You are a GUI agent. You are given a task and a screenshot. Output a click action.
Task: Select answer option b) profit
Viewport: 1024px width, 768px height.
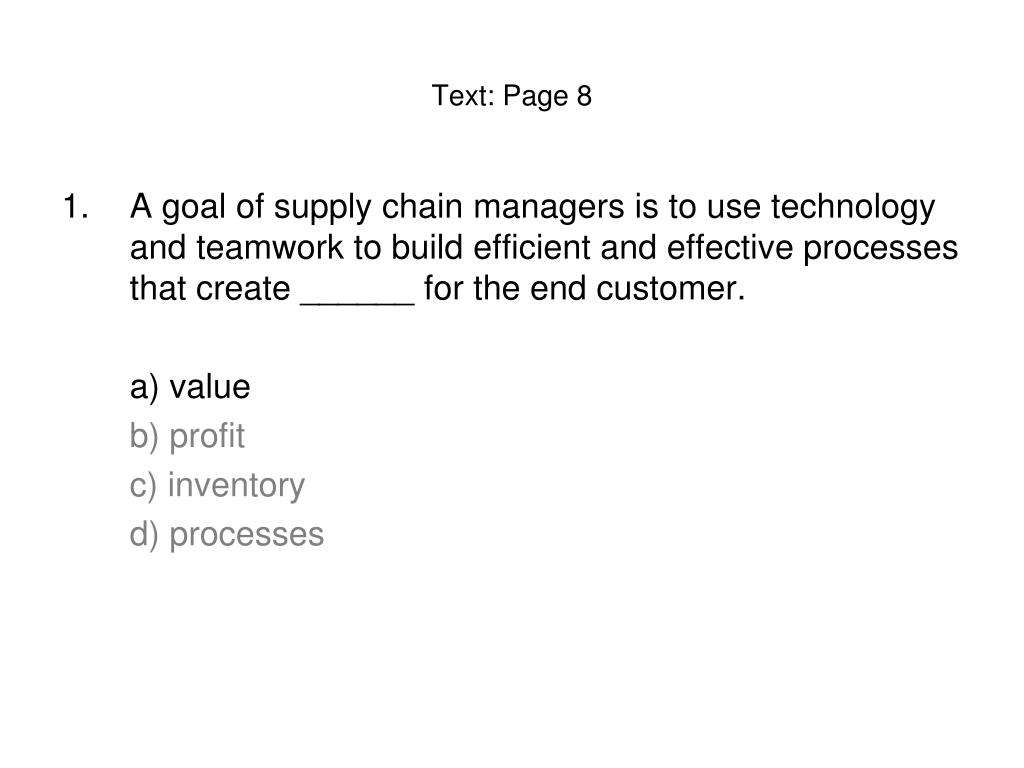[187, 436]
